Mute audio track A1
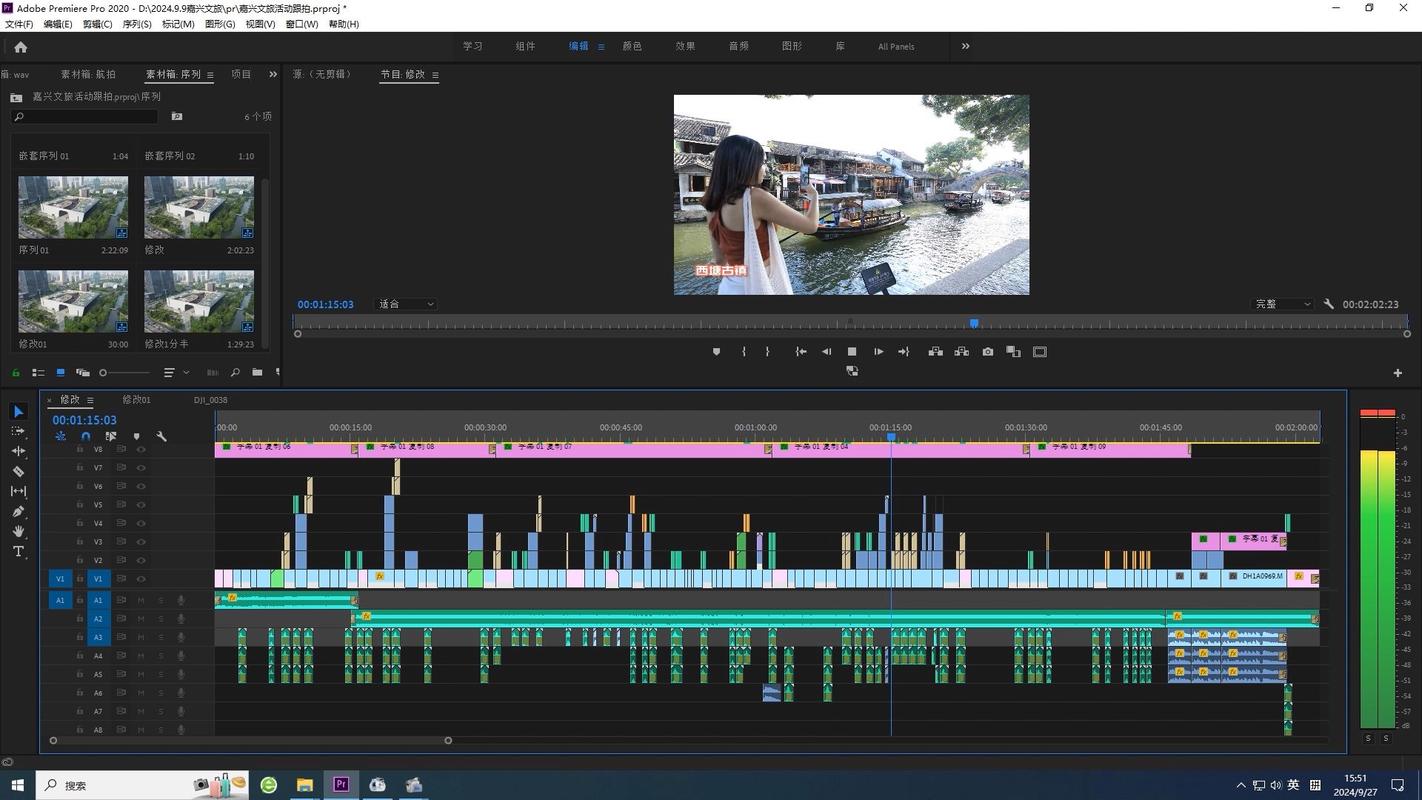The width and height of the screenshot is (1422, 800). coord(141,600)
